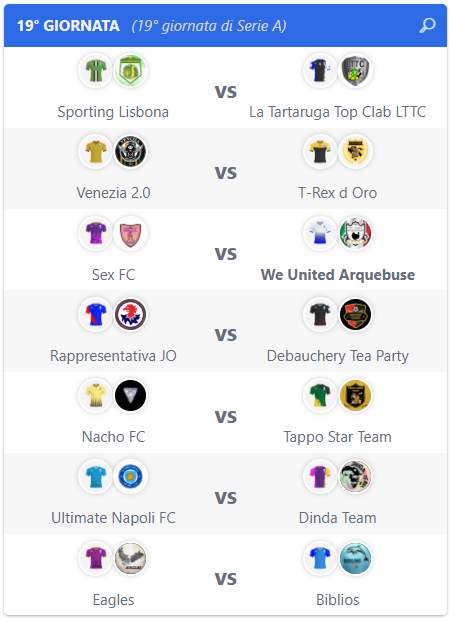This screenshot has height=622, width=455.
Task: Open the Dinda Team name link
Action: [x=338, y=518]
